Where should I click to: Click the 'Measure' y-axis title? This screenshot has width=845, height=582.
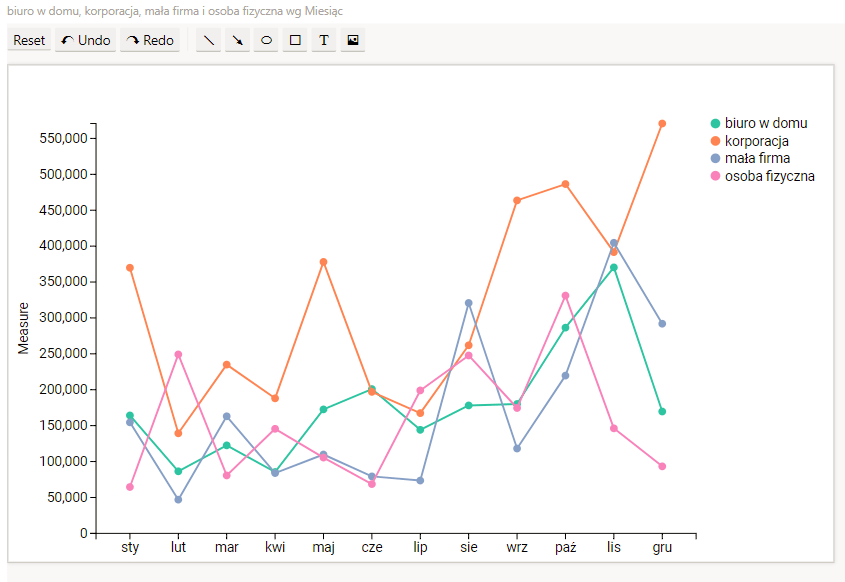point(23,328)
